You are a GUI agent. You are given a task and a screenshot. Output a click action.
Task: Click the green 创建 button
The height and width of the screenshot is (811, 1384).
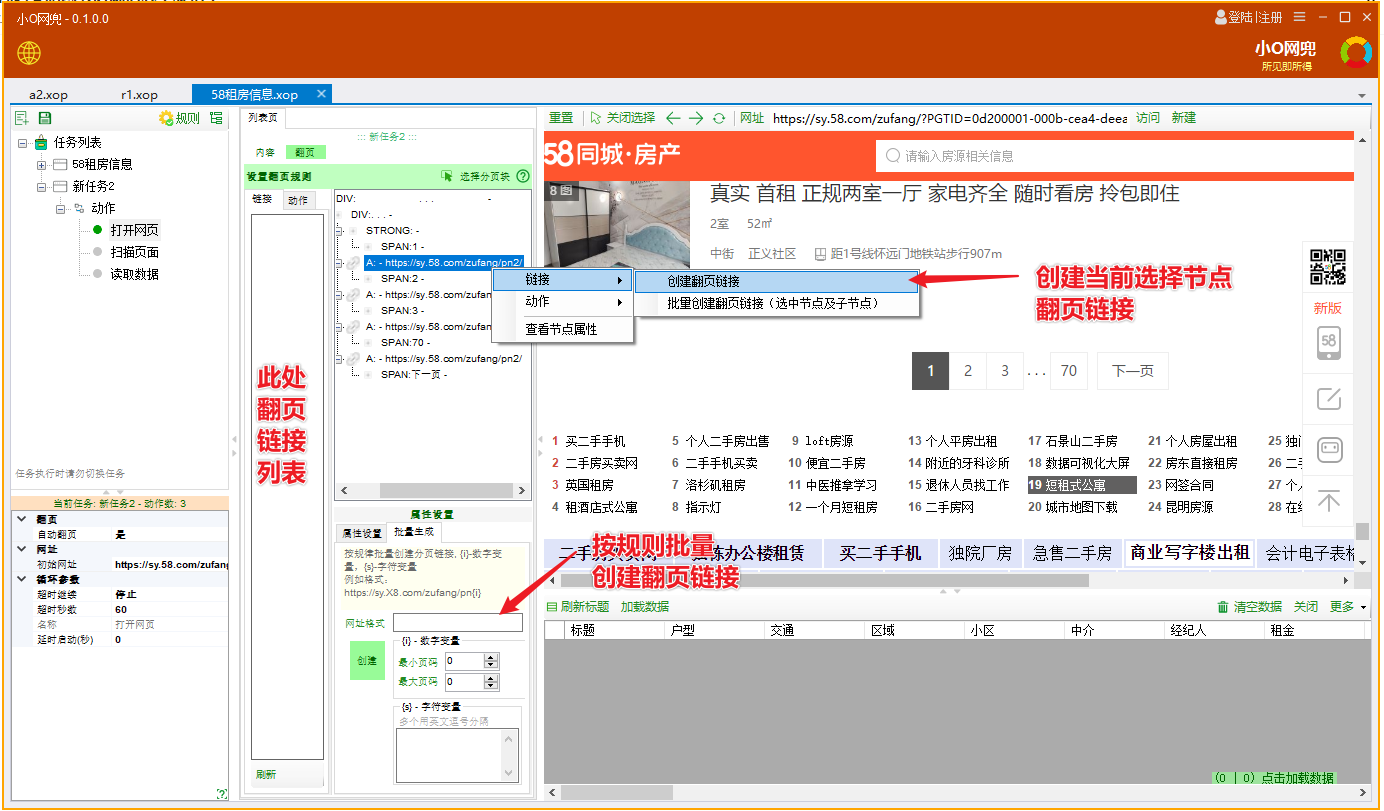(x=367, y=661)
